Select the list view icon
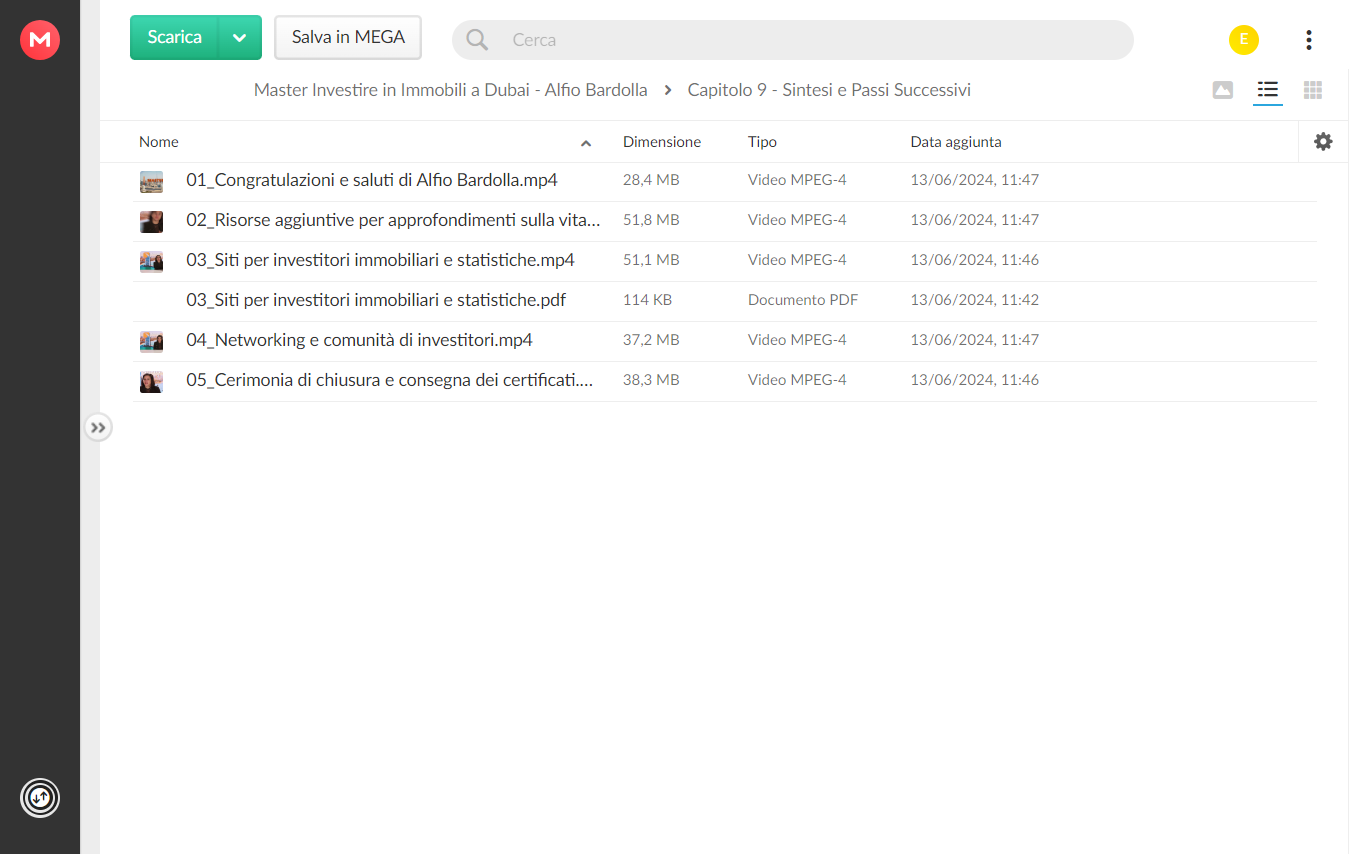 coord(1268,90)
